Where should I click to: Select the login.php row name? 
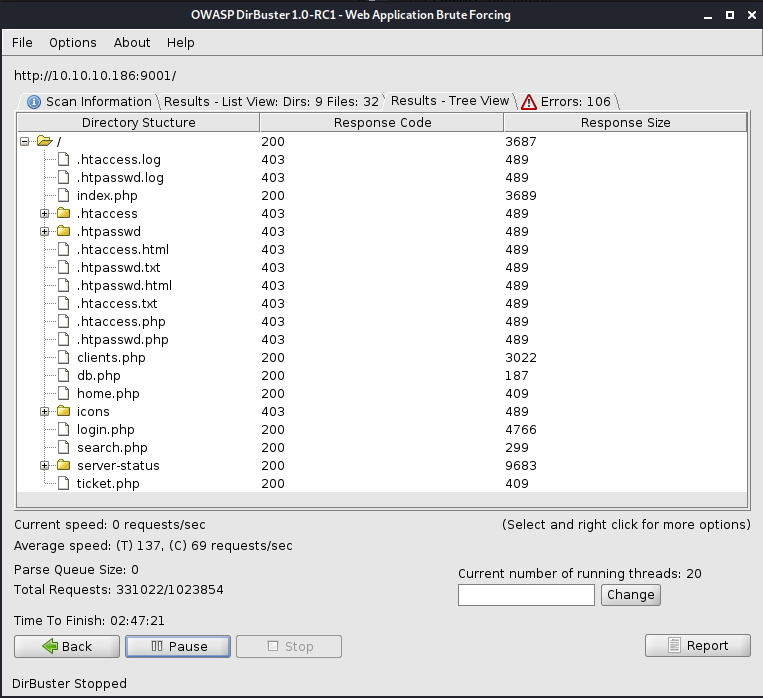(x=106, y=430)
